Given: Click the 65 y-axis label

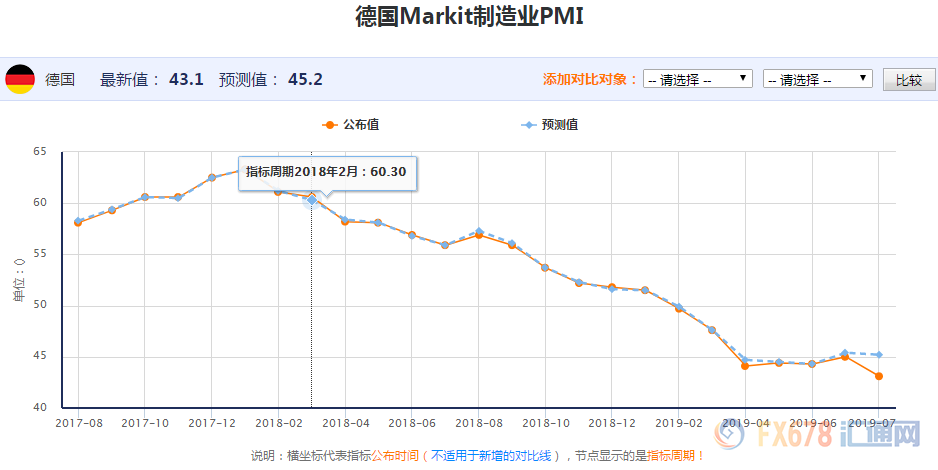Looking at the screenshot, I should click(x=39, y=151).
